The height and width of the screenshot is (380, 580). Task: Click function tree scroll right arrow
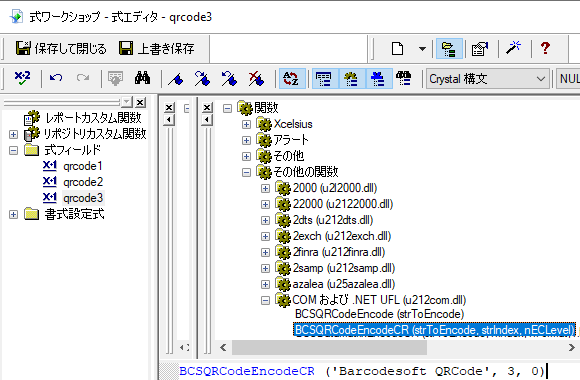(571, 347)
